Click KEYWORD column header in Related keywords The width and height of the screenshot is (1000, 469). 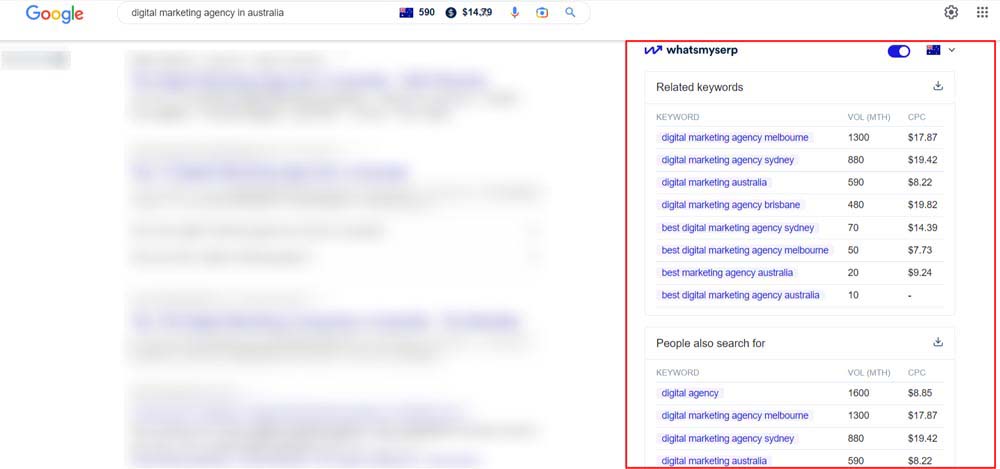677,117
